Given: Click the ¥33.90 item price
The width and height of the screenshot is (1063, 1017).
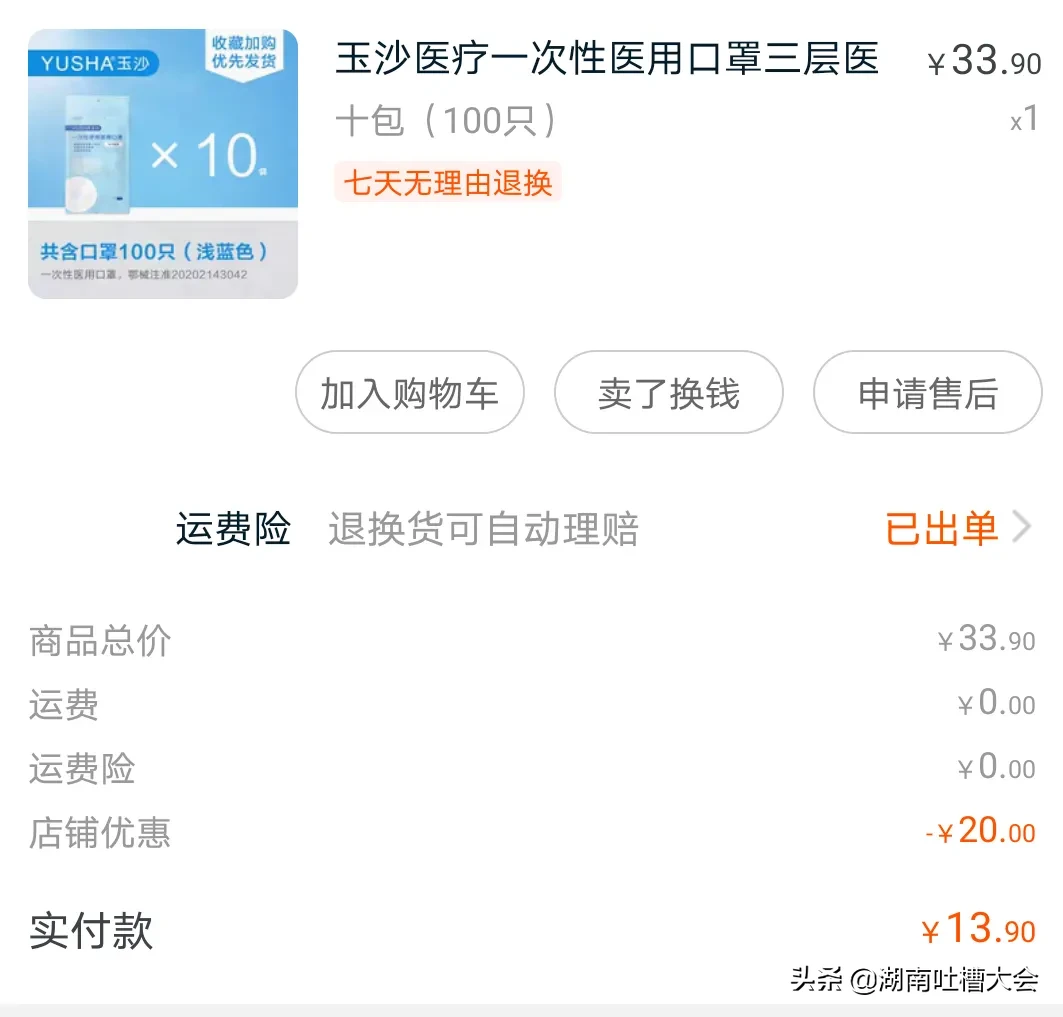Looking at the screenshot, I should pyautogui.click(x=983, y=60).
